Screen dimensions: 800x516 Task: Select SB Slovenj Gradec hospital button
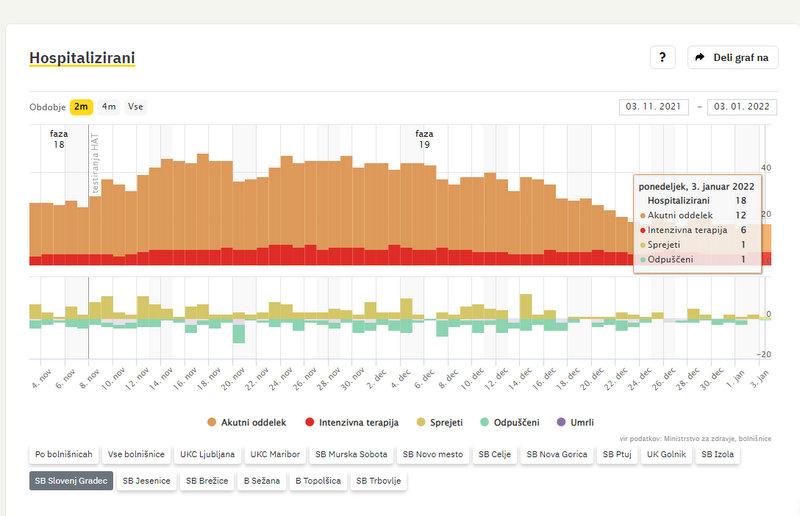[x=71, y=480]
